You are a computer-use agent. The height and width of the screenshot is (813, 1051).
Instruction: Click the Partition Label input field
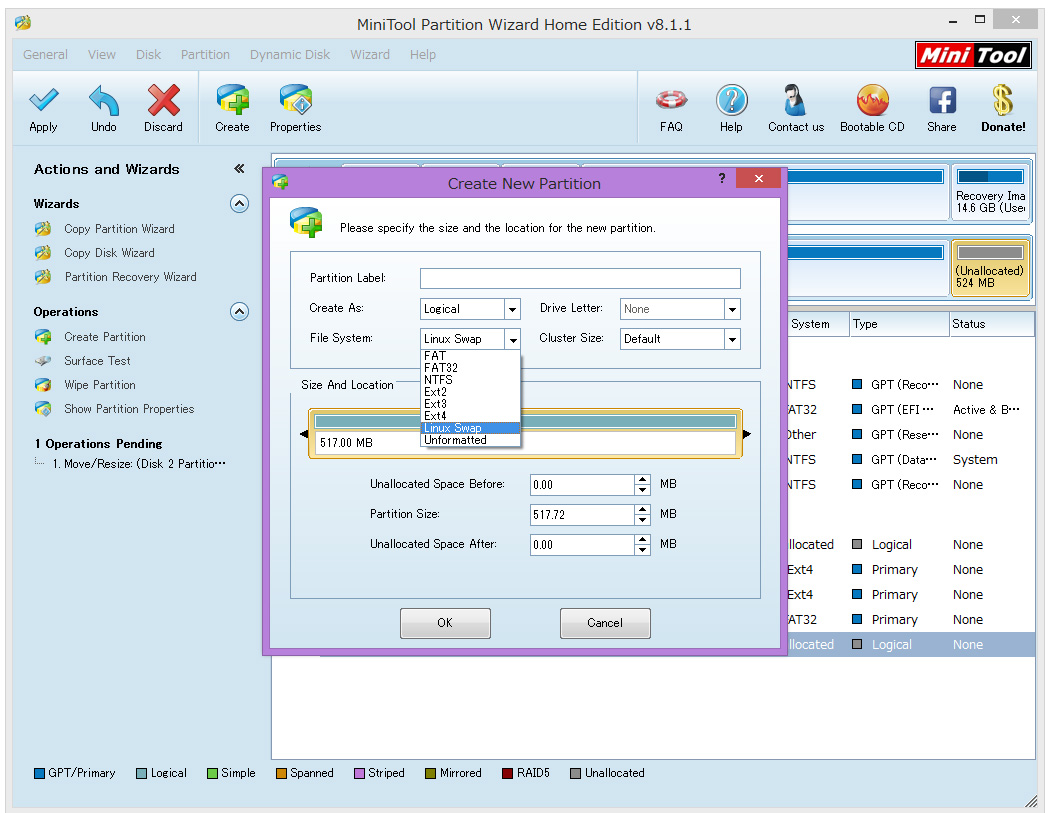[580, 278]
